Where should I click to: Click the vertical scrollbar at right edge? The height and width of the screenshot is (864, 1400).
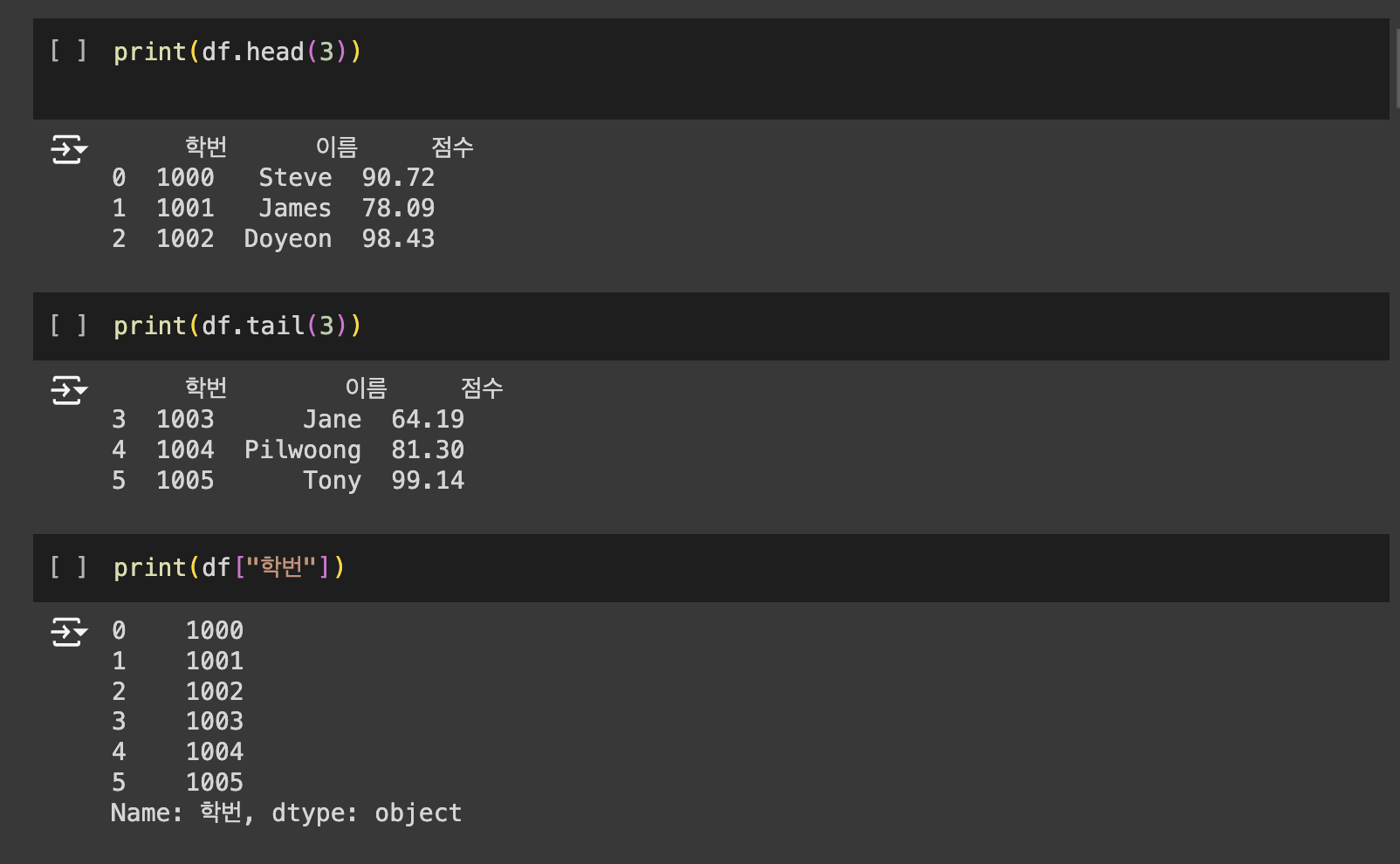point(1397,70)
